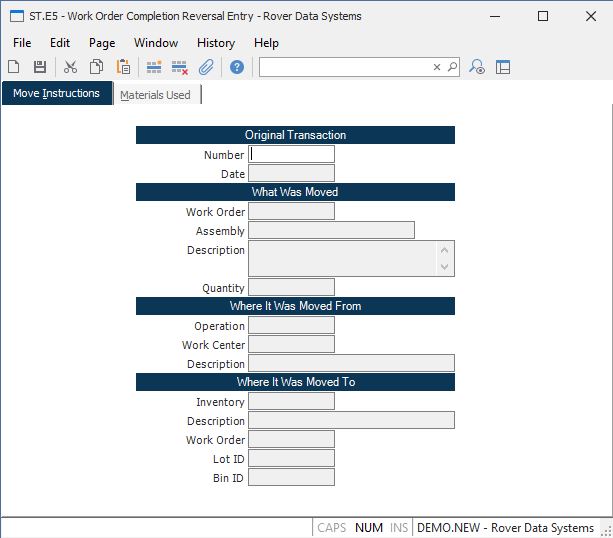Open the History menu
This screenshot has width=613, height=538.
pos(216,43)
